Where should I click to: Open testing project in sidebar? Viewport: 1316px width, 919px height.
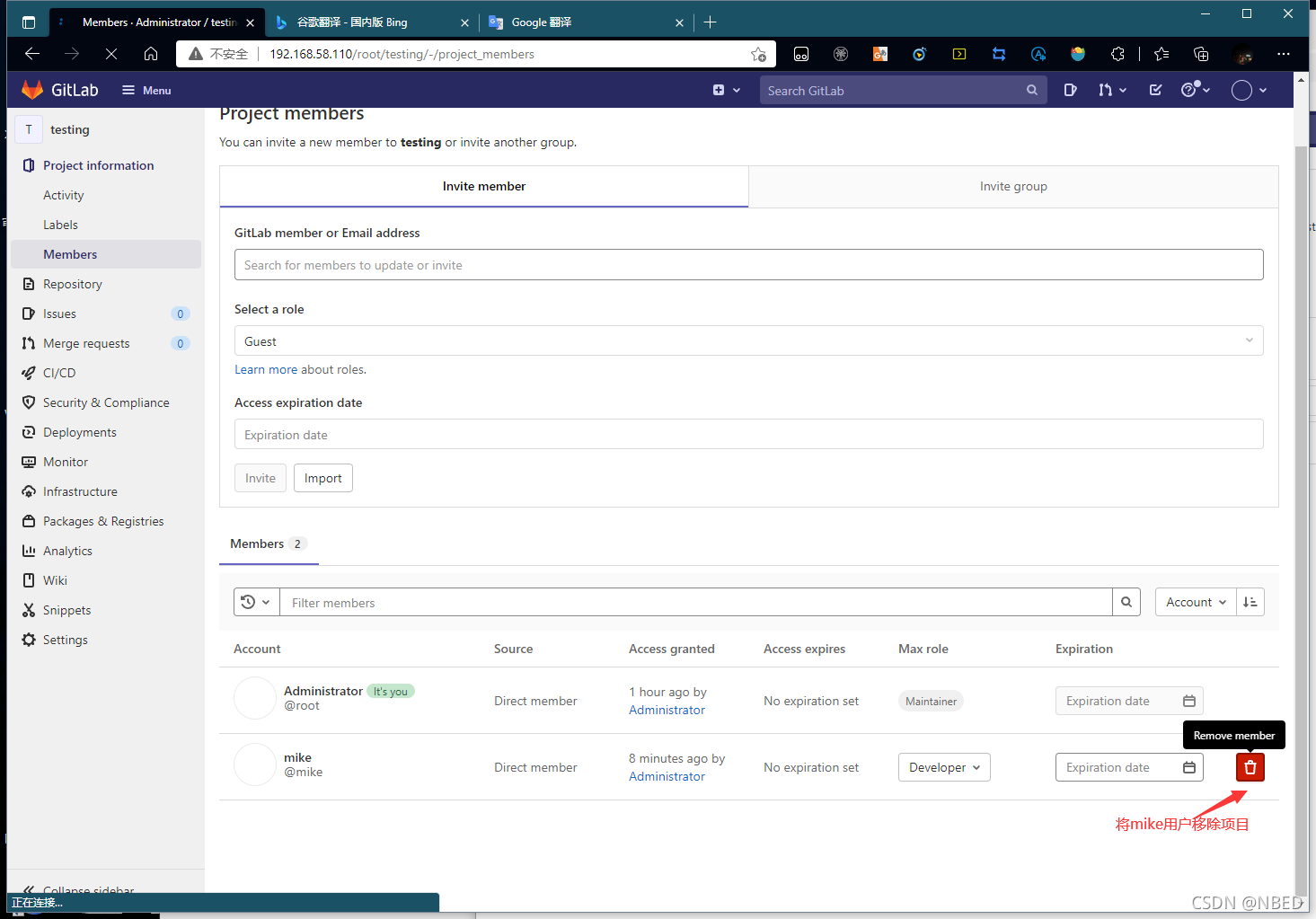(70, 129)
